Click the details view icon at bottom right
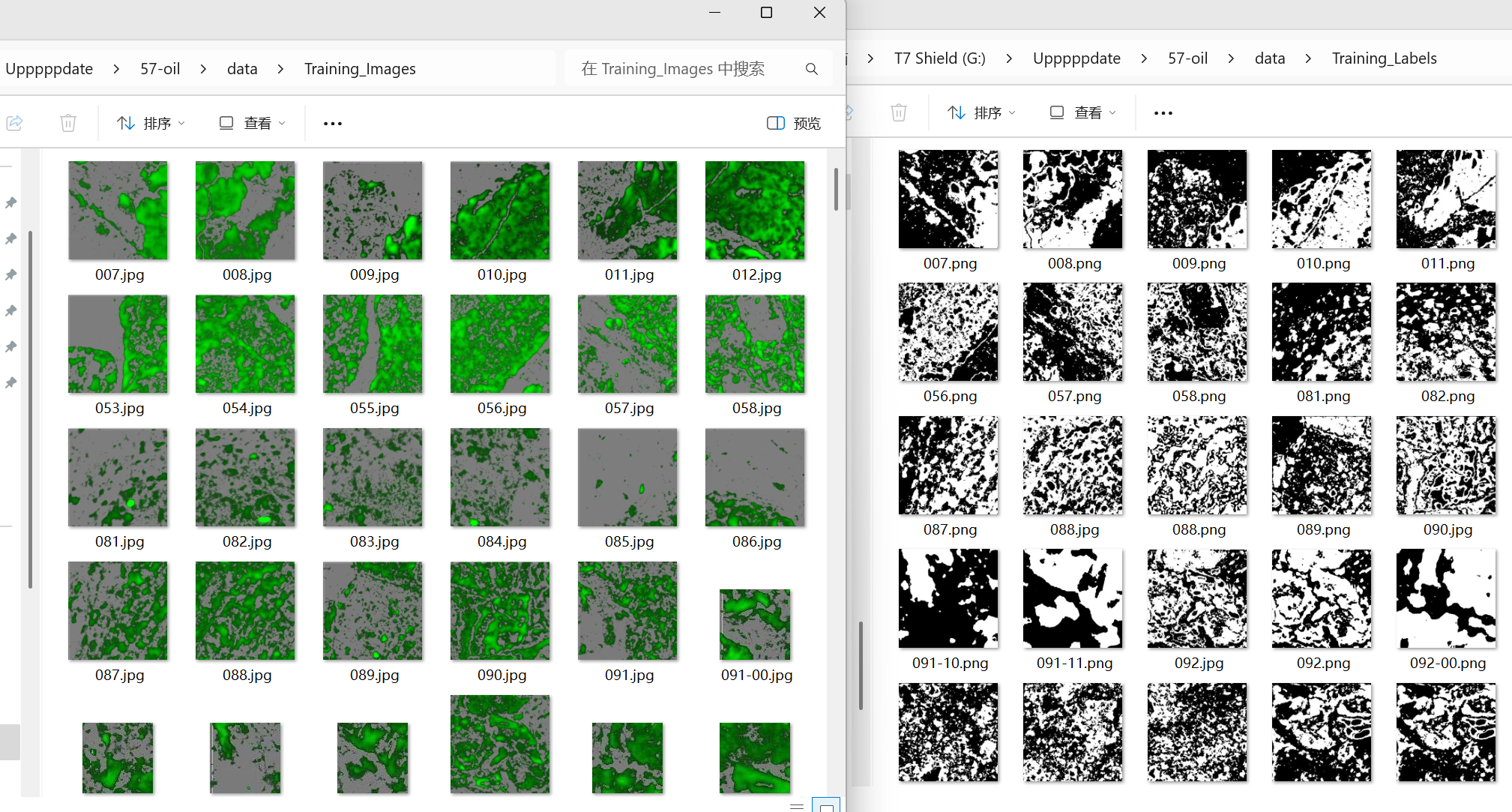The image size is (1512, 812). (x=797, y=806)
